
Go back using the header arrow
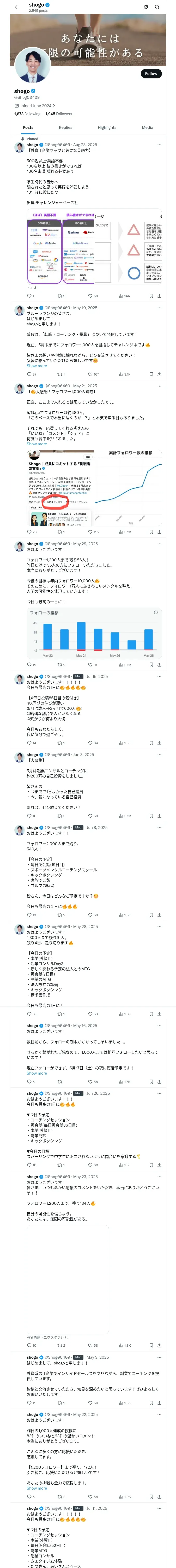(x=17, y=7)
